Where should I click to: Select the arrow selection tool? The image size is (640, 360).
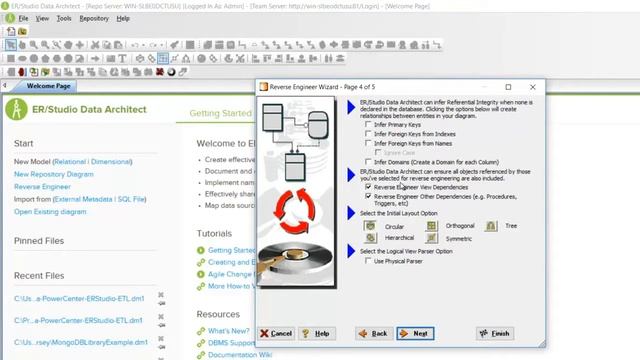(11, 45)
